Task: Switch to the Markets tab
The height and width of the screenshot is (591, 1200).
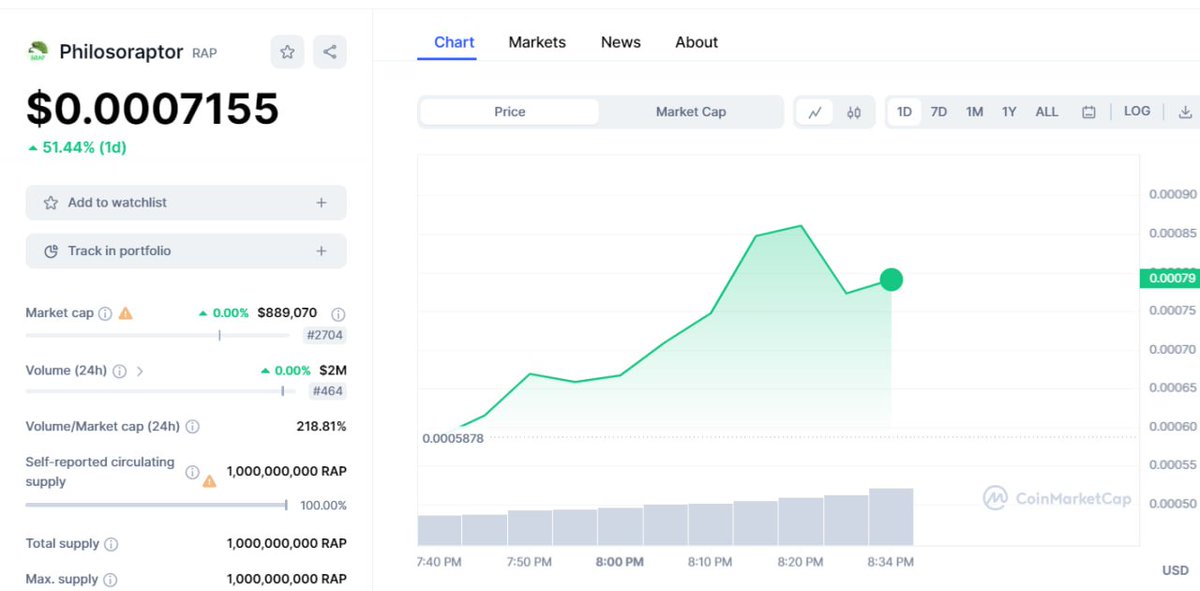Action: click(537, 42)
